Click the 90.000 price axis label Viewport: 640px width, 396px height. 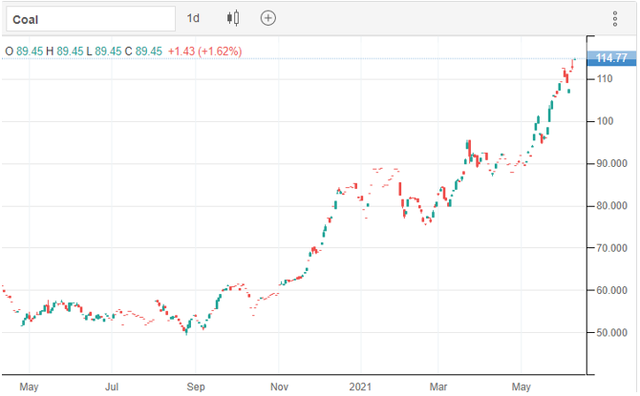[612, 164]
